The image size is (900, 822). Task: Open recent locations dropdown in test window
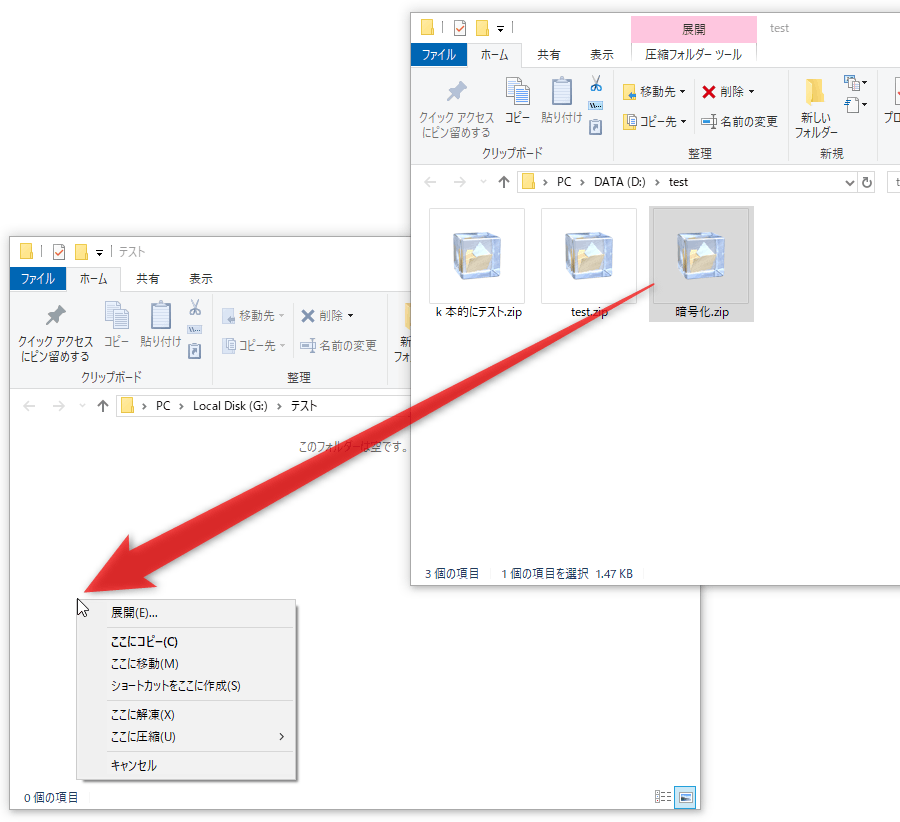(483, 183)
